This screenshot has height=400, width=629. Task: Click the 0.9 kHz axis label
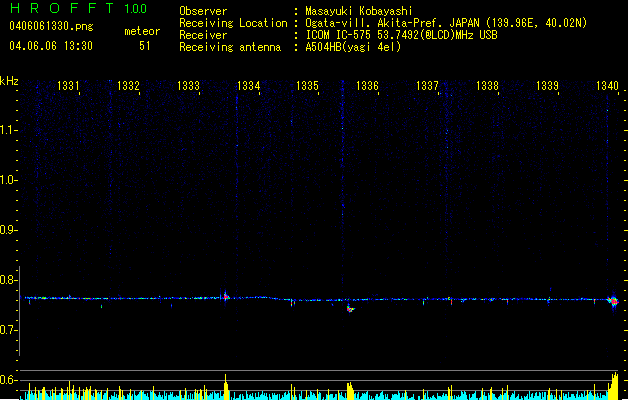click(8, 230)
